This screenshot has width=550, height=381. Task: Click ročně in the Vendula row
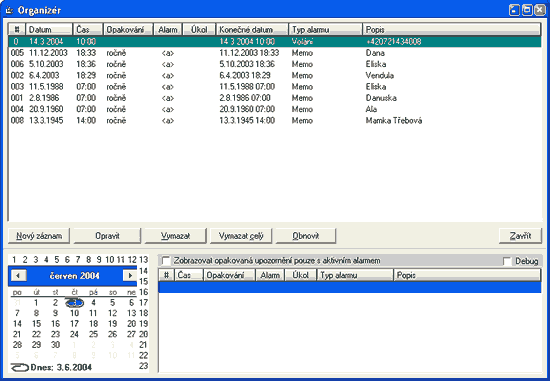(116, 75)
